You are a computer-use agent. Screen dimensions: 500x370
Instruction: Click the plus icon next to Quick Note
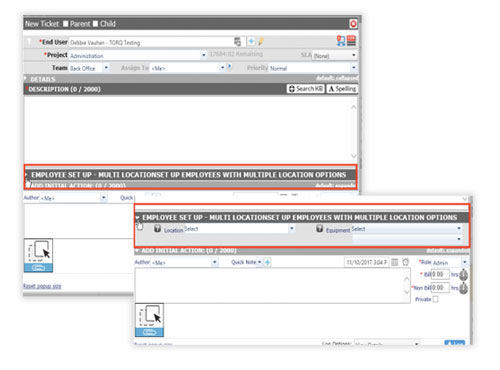click(x=268, y=262)
